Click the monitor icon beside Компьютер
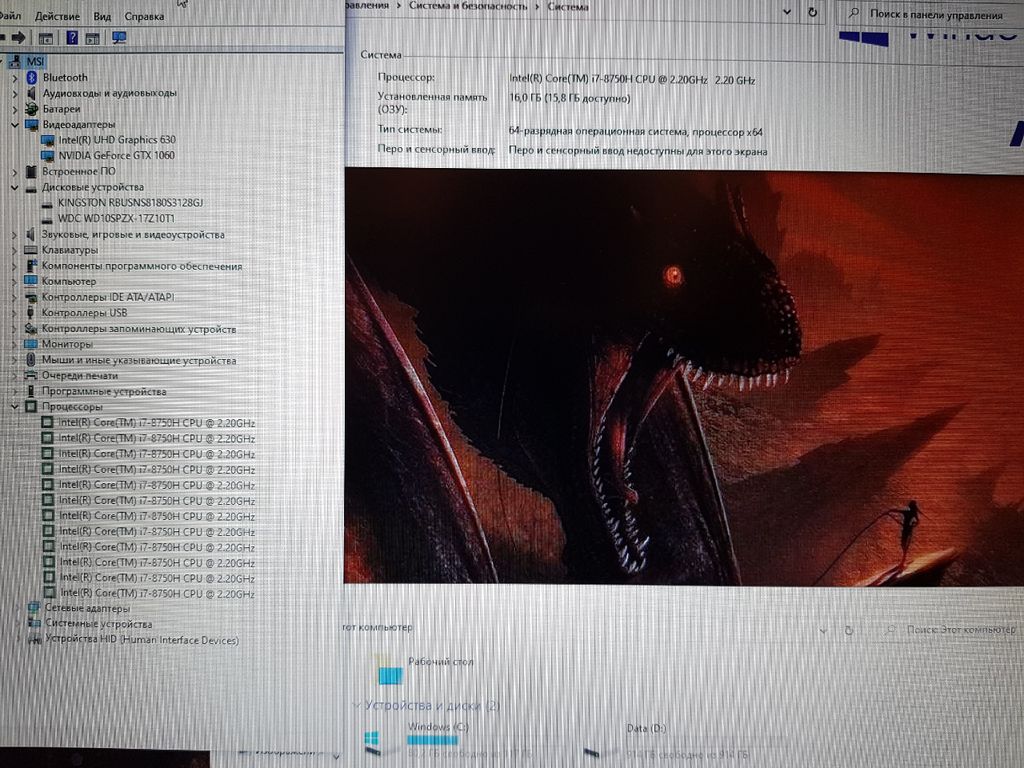 click(x=30, y=281)
